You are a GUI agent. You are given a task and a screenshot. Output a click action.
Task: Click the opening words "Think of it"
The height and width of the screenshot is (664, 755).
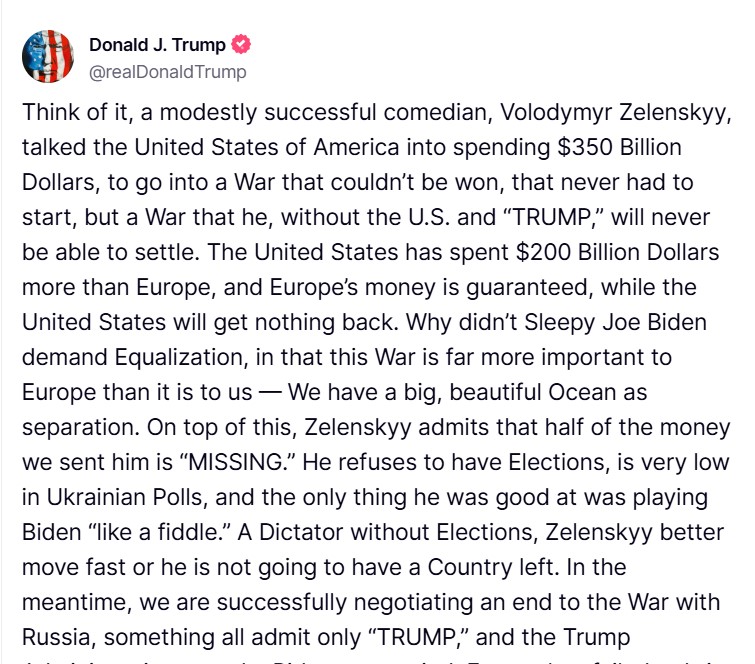point(72,113)
